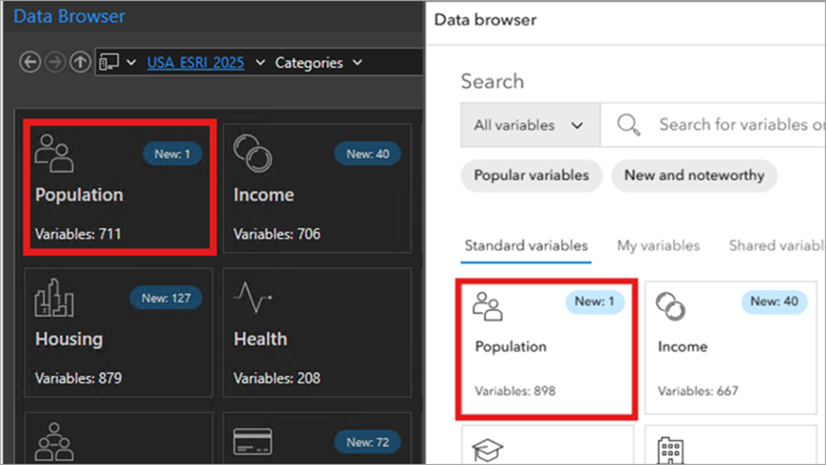Screen dimensions: 826x465
Task: Click the Income coins icon in dark panel
Action: [x=249, y=153]
